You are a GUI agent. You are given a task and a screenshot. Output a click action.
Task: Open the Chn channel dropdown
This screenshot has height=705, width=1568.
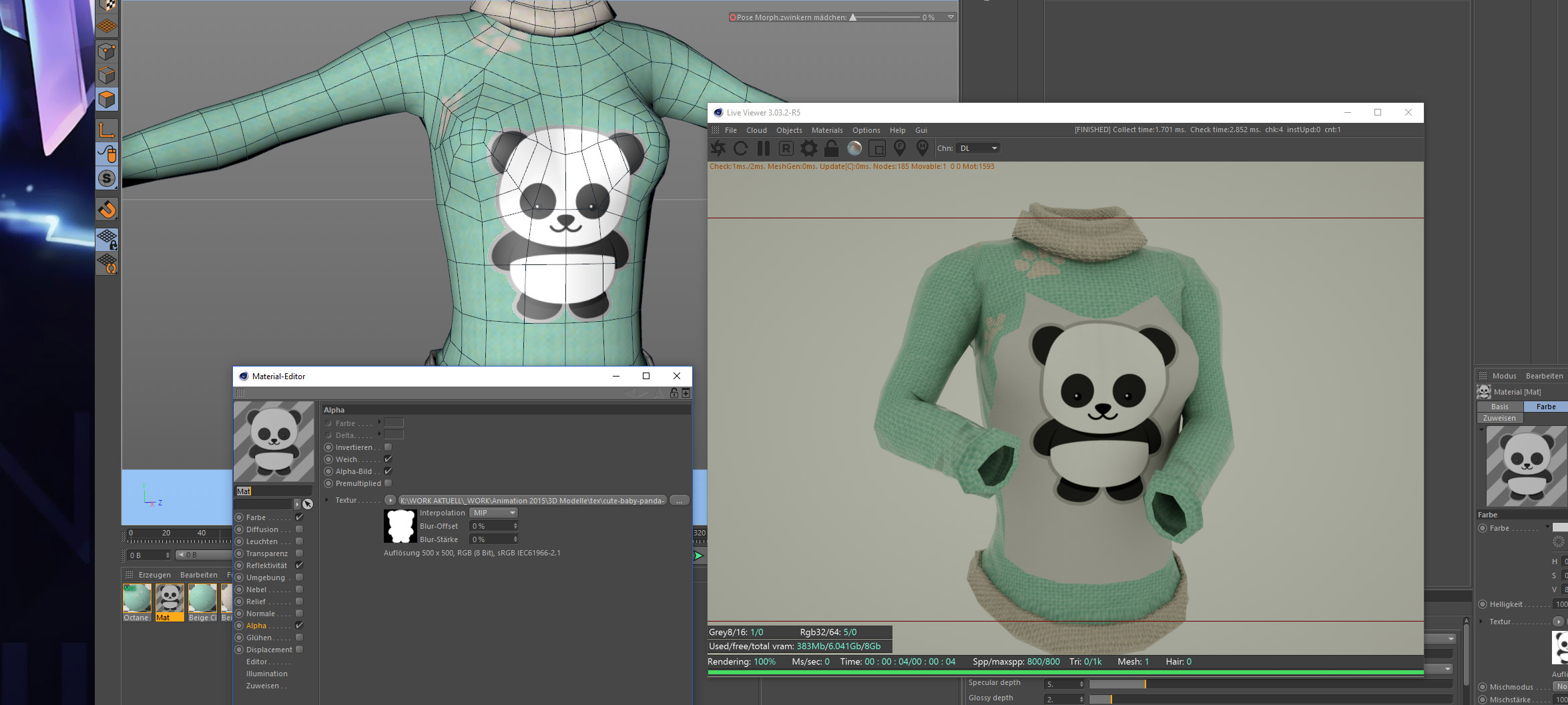coord(979,148)
